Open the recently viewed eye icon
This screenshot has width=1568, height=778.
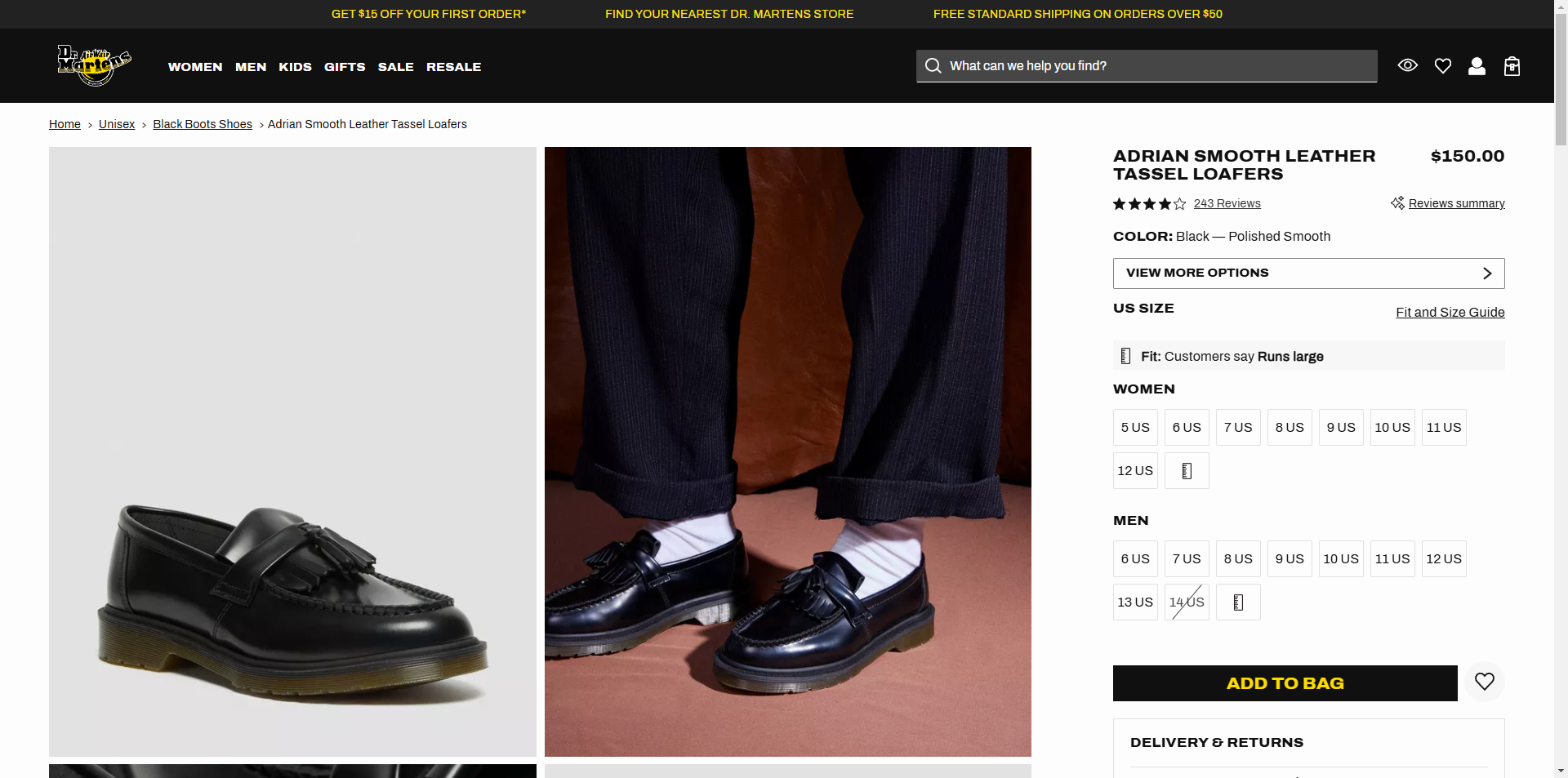(1407, 65)
